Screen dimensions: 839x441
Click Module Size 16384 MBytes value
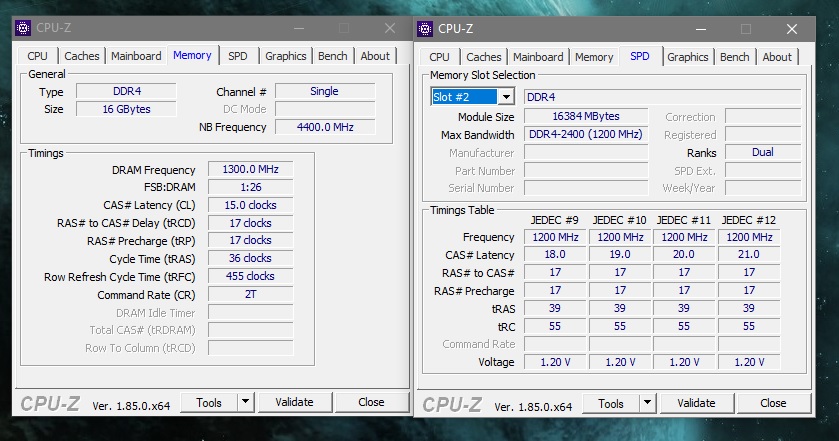[586, 116]
